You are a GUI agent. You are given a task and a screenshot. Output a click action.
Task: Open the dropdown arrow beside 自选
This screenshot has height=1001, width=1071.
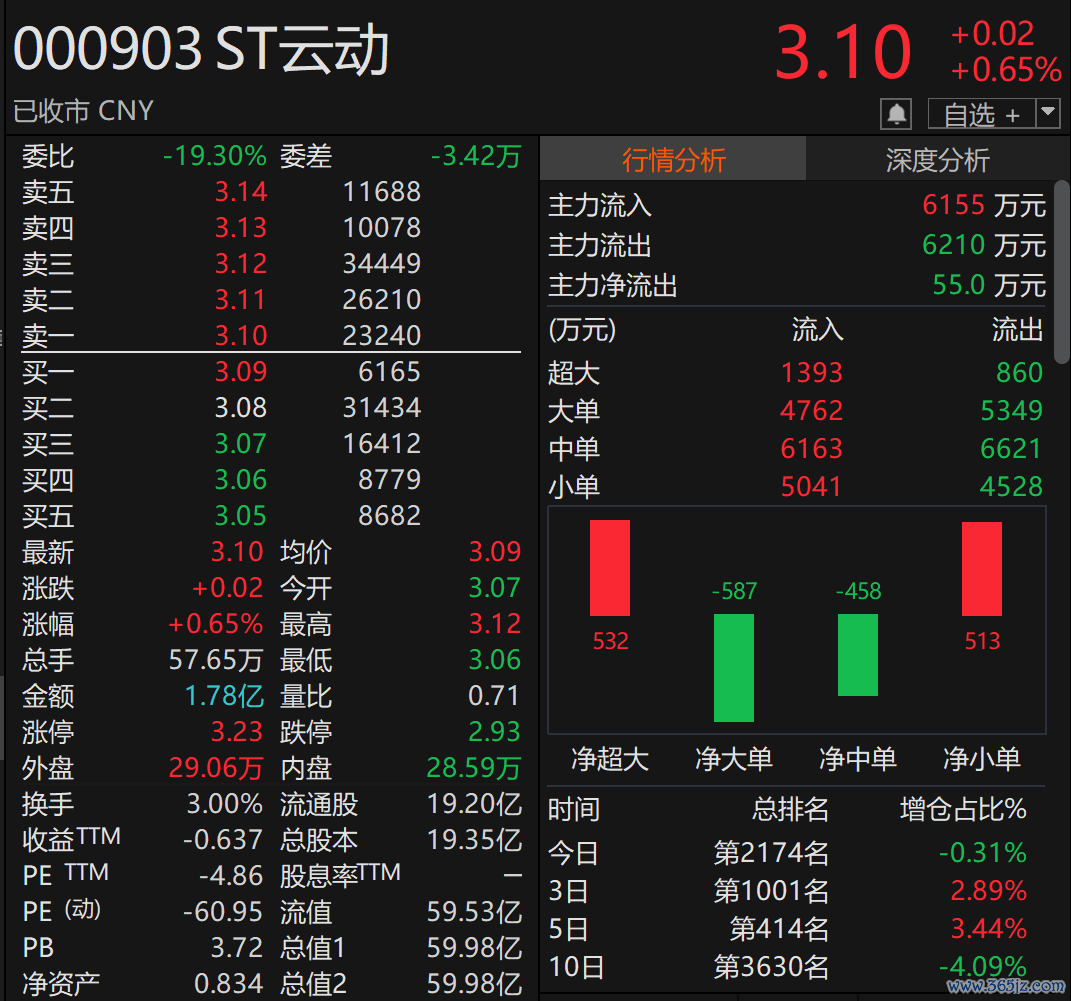1048,113
